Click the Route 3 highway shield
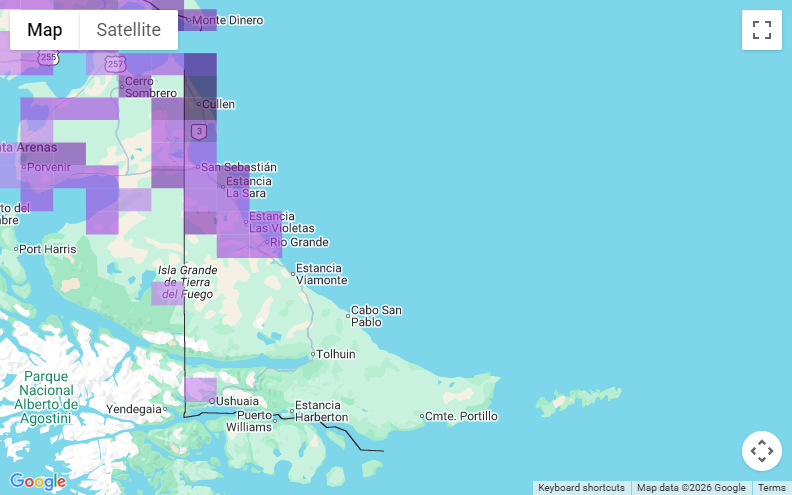 (x=200, y=131)
